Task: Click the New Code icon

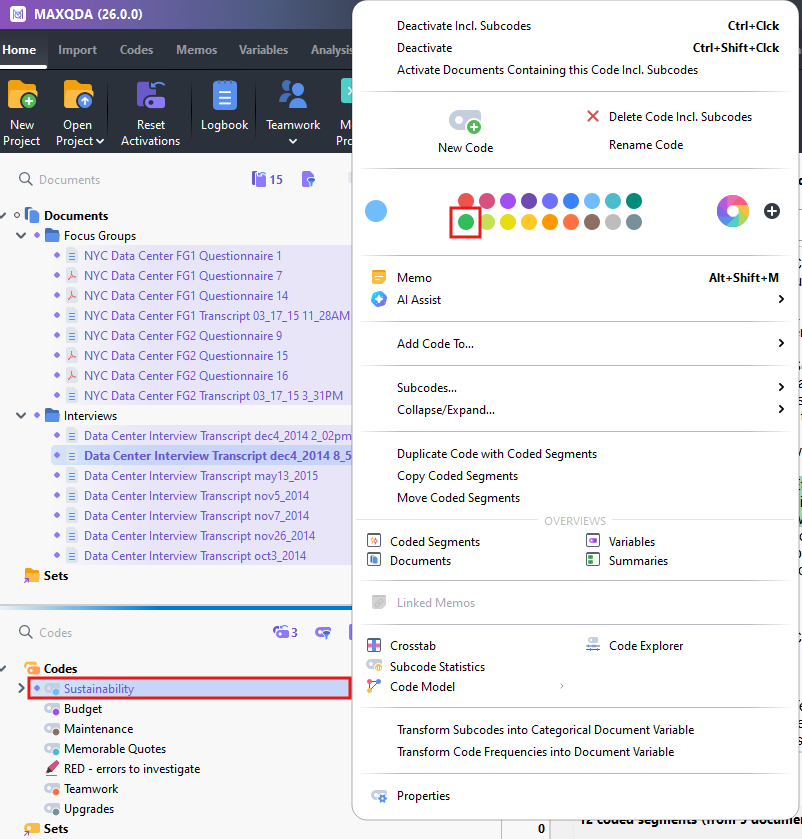Action: (465, 121)
